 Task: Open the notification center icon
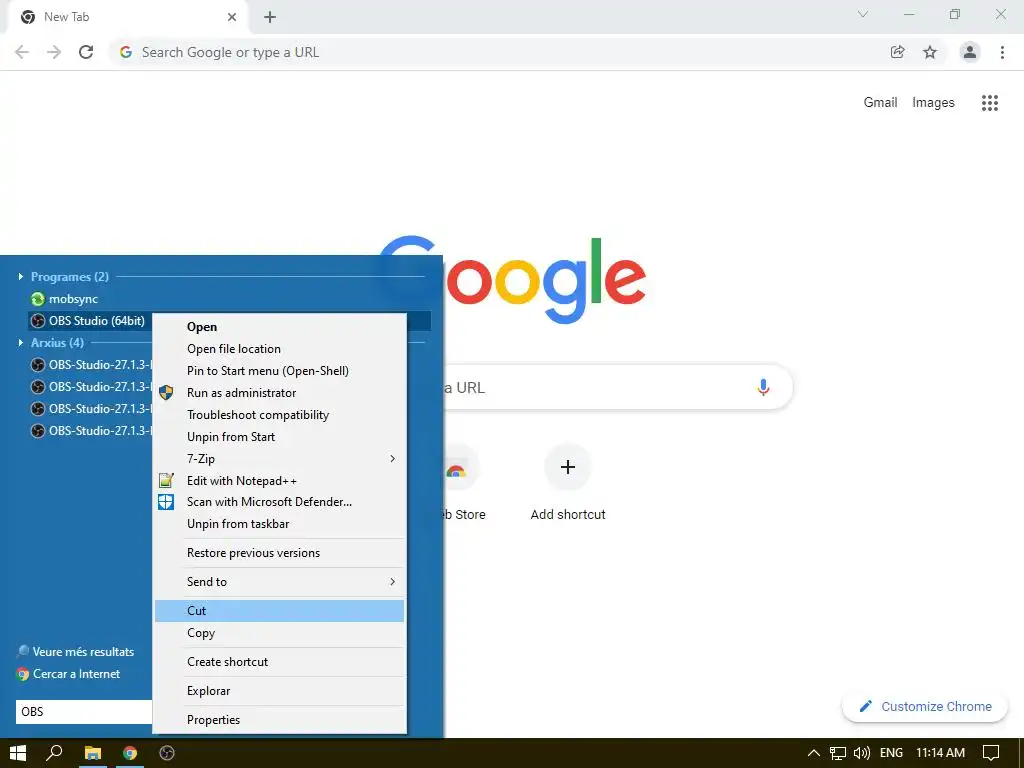click(x=991, y=753)
